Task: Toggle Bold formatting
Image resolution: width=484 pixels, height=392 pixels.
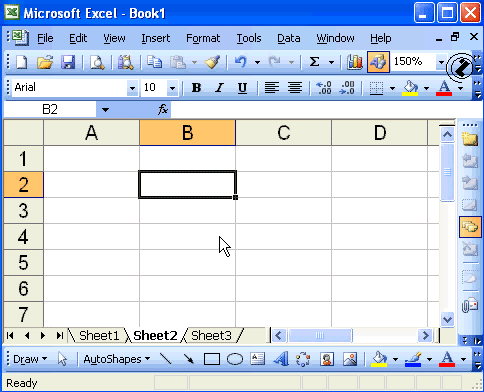Action: (196, 88)
